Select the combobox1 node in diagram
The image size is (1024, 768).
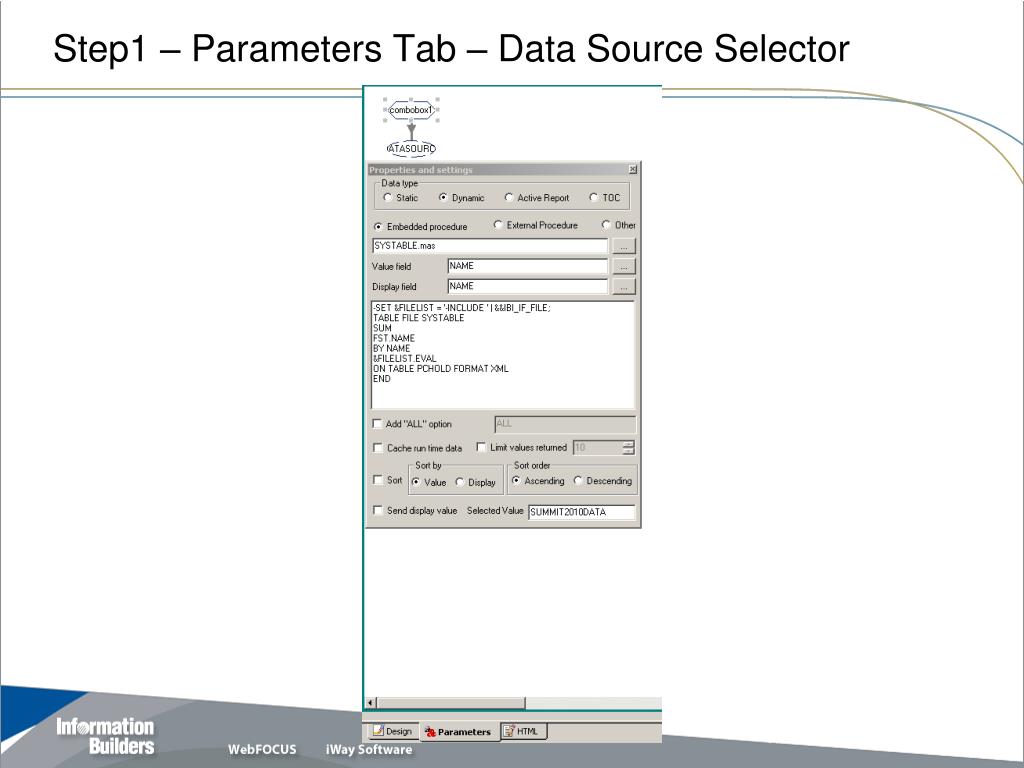pos(411,110)
